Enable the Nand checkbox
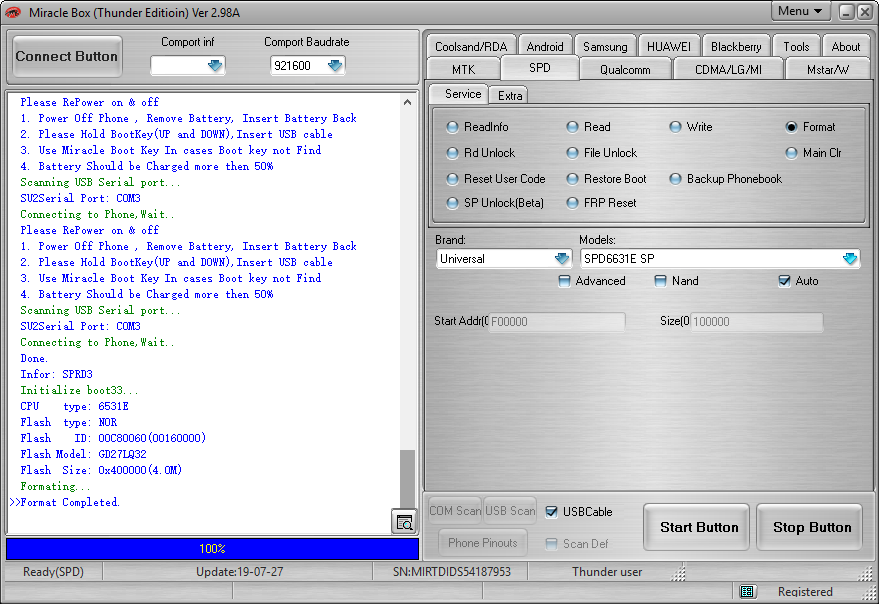 pyautogui.click(x=661, y=281)
